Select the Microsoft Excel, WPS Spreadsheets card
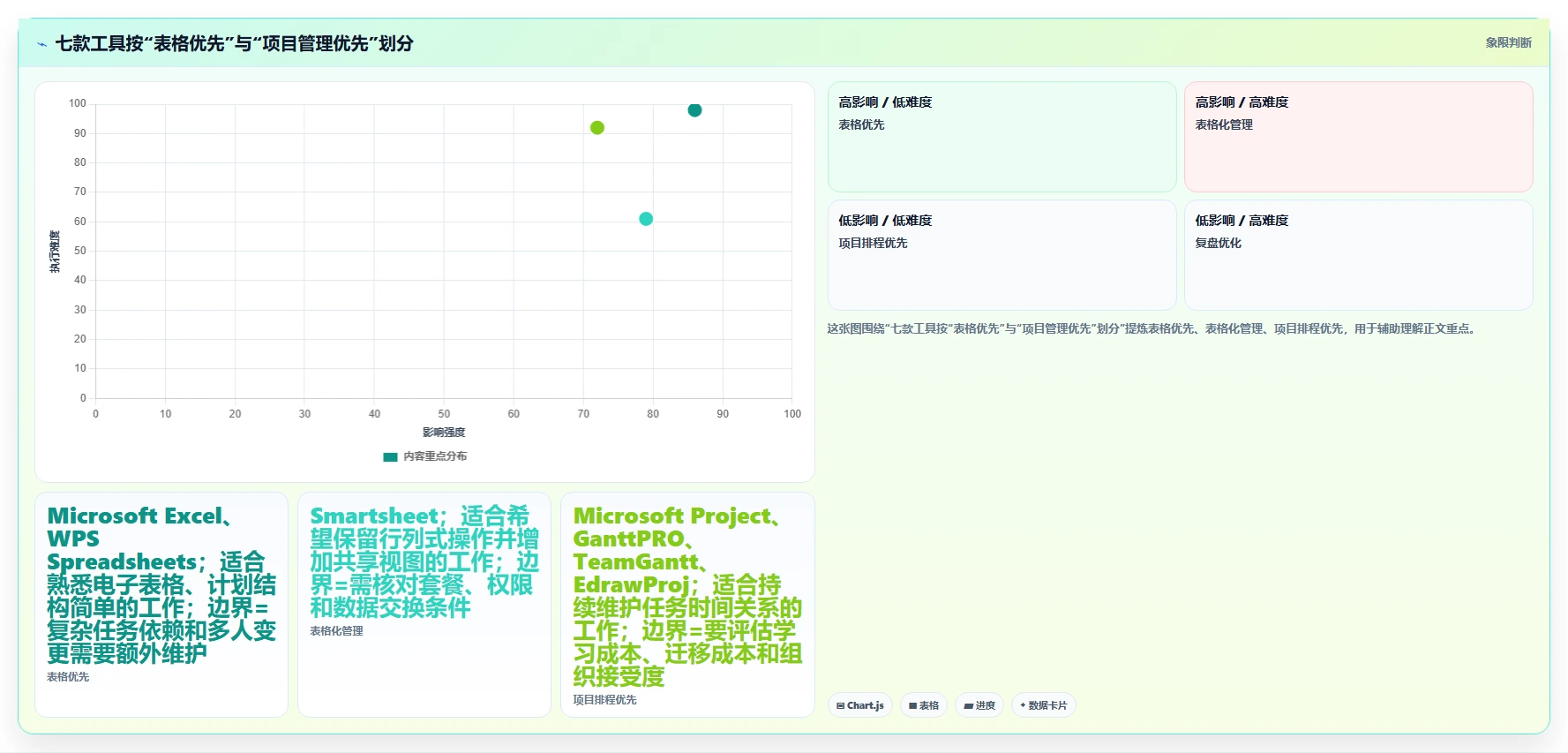This screenshot has width=1568, height=753. click(x=161, y=605)
